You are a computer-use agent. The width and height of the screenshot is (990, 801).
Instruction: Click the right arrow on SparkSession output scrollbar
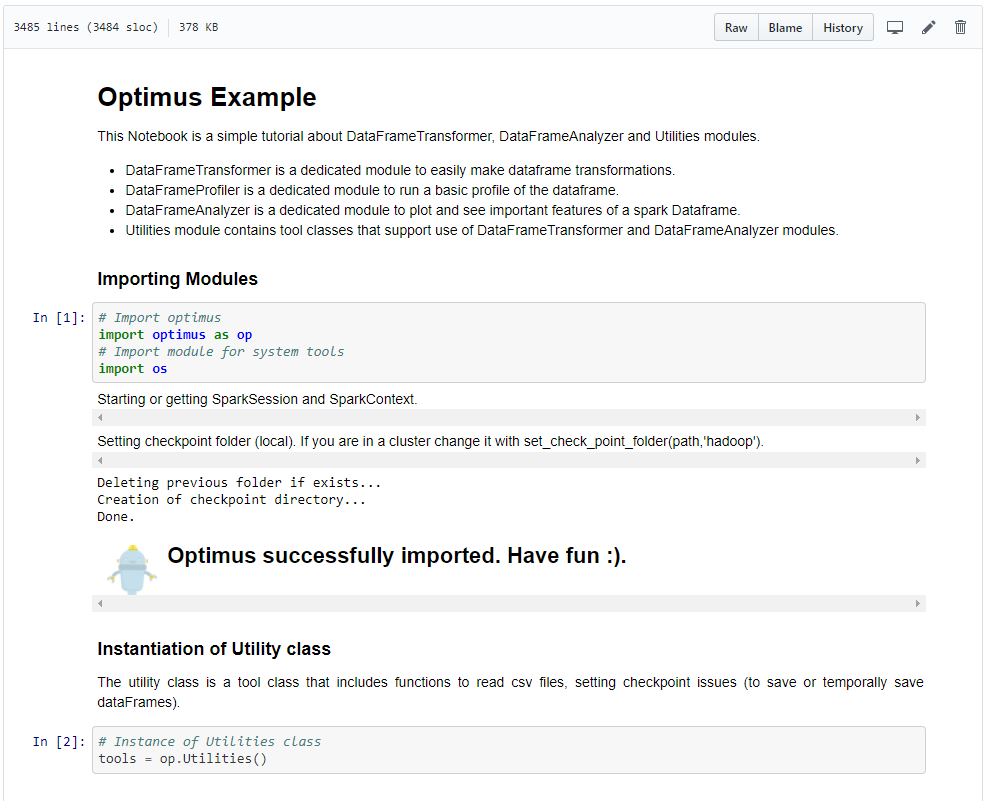(918, 417)
